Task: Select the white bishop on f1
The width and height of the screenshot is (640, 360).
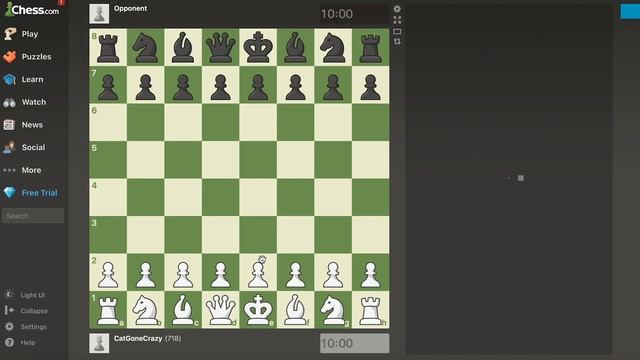Action: 296,310
